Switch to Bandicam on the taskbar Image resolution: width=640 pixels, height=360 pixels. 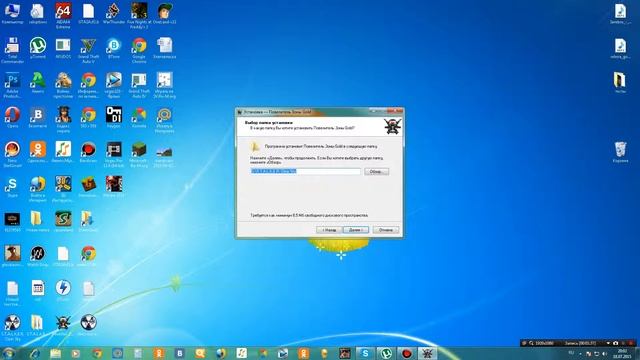point(407,353)
